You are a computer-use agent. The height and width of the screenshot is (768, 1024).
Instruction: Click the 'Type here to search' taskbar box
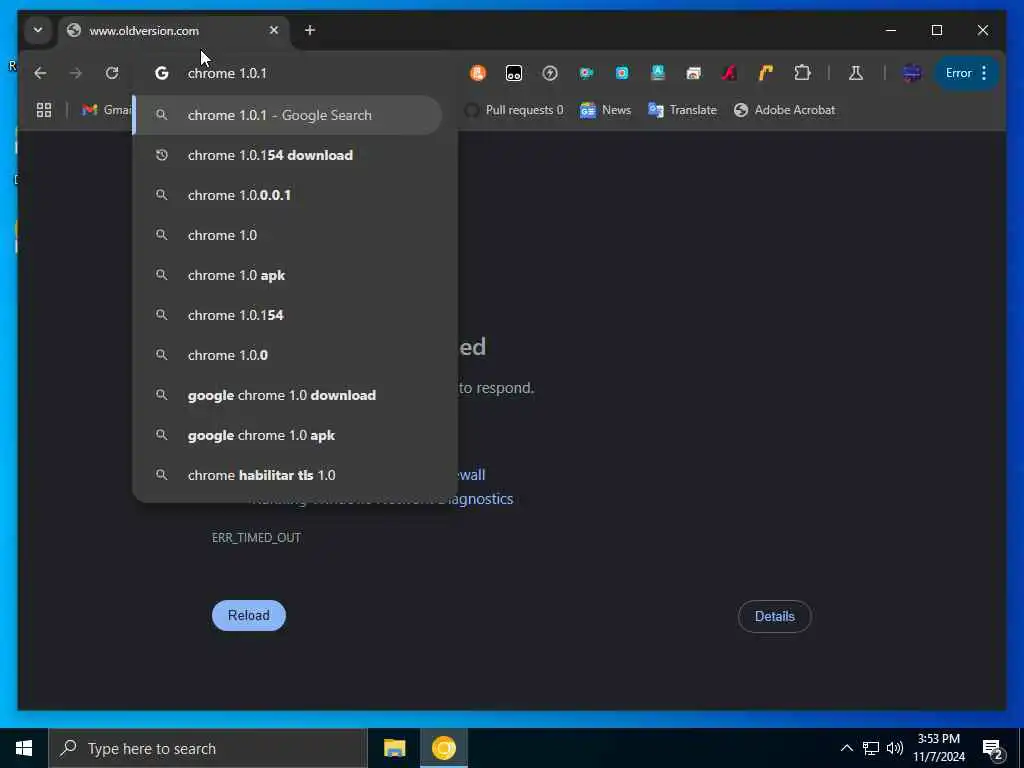[x=208, y=748]
